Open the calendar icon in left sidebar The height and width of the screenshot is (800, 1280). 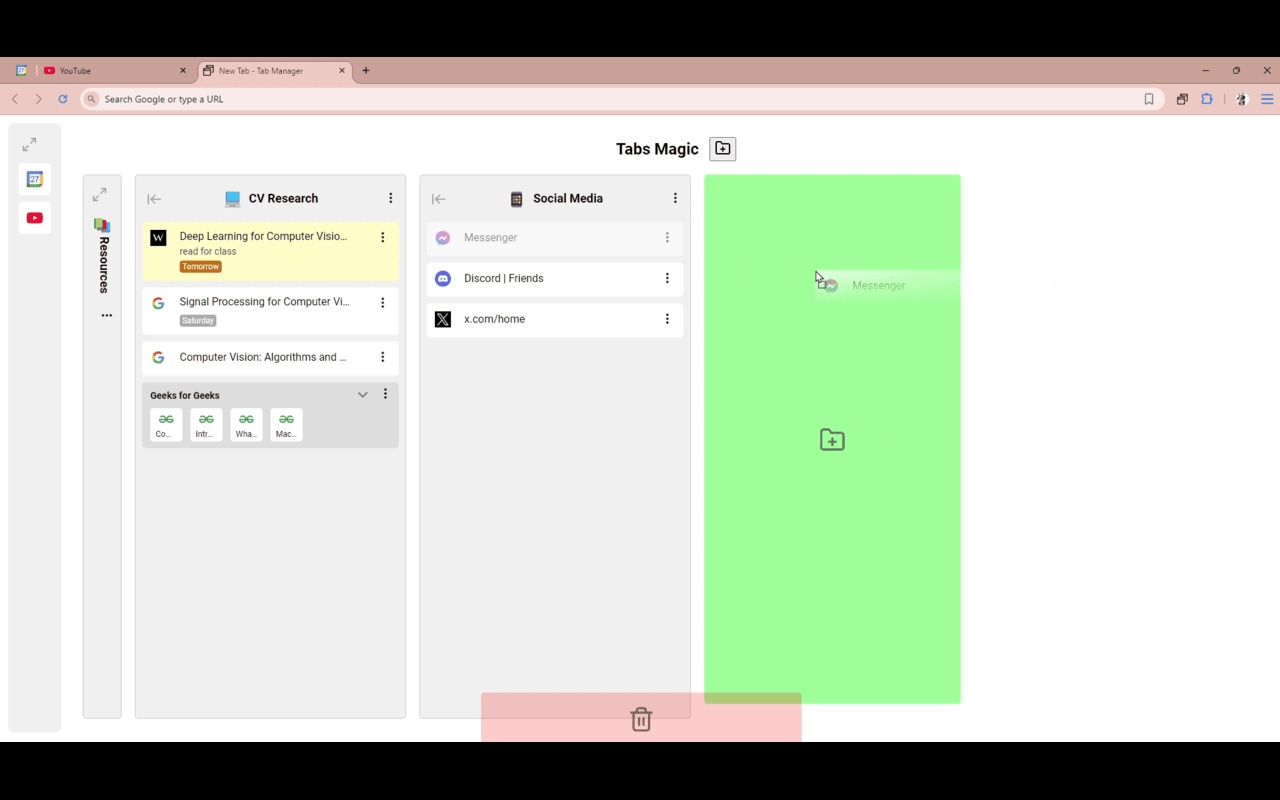click(x=35, y=179)
